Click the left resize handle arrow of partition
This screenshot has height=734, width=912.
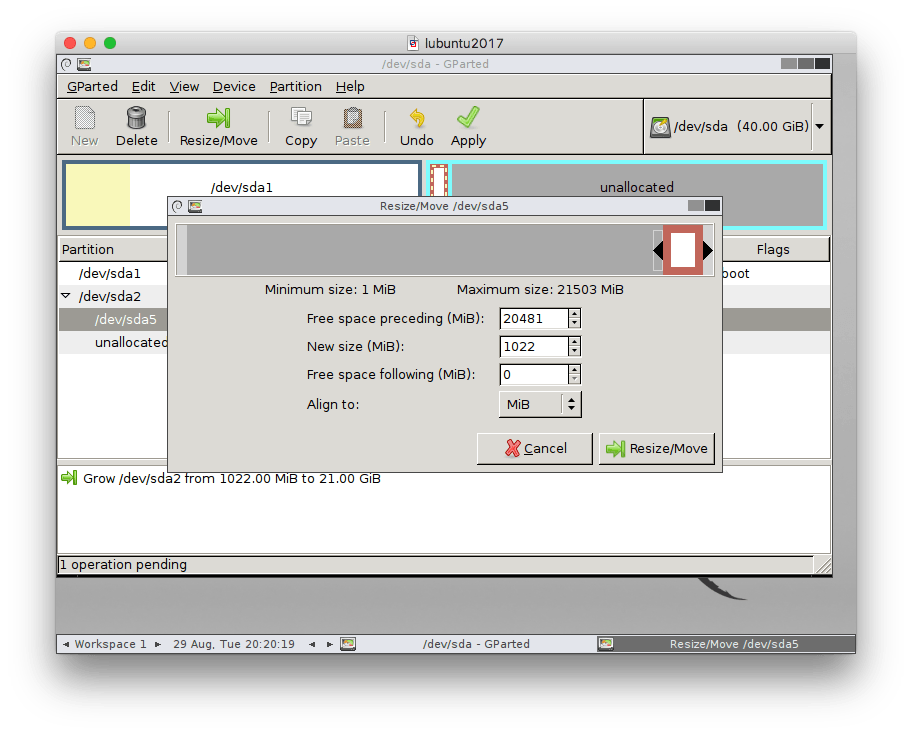658,251
